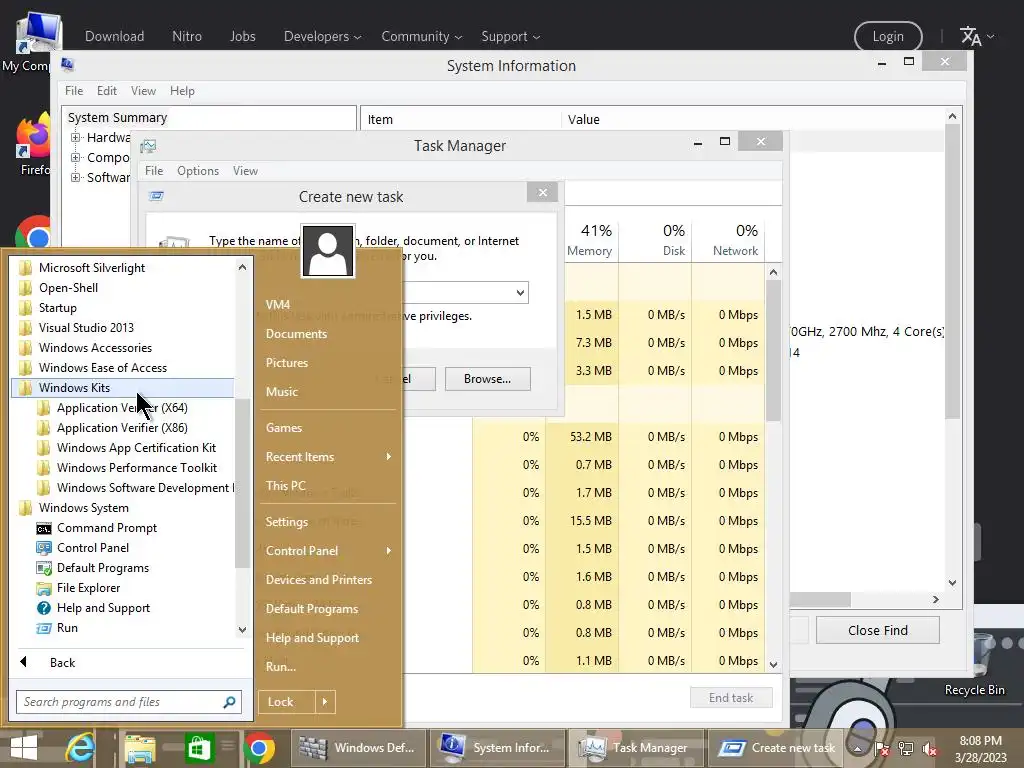Open Help and Support in programs list

[103, 608]
